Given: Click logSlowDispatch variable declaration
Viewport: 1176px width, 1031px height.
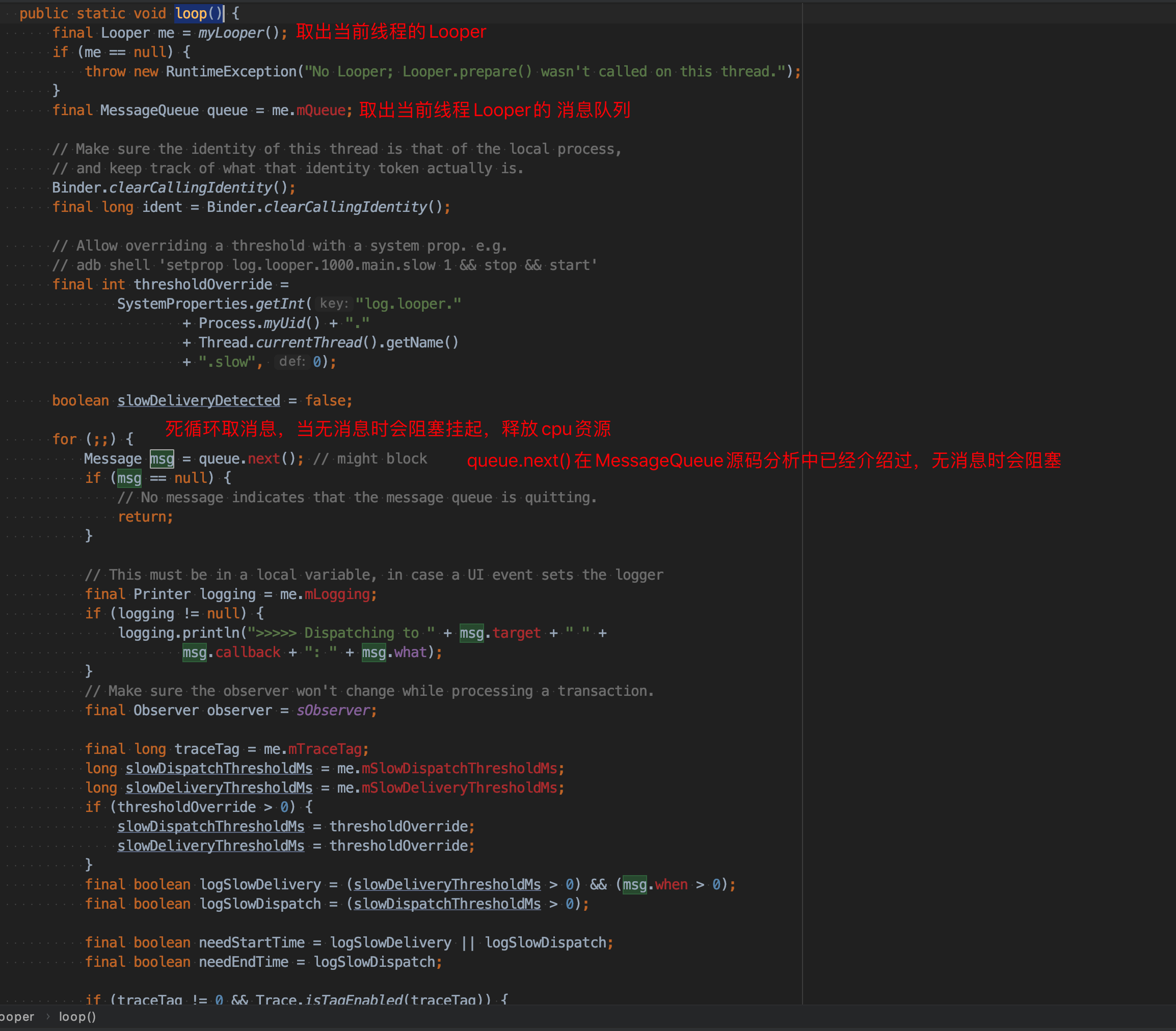Looking at the screenshot, I should (260, 903).
